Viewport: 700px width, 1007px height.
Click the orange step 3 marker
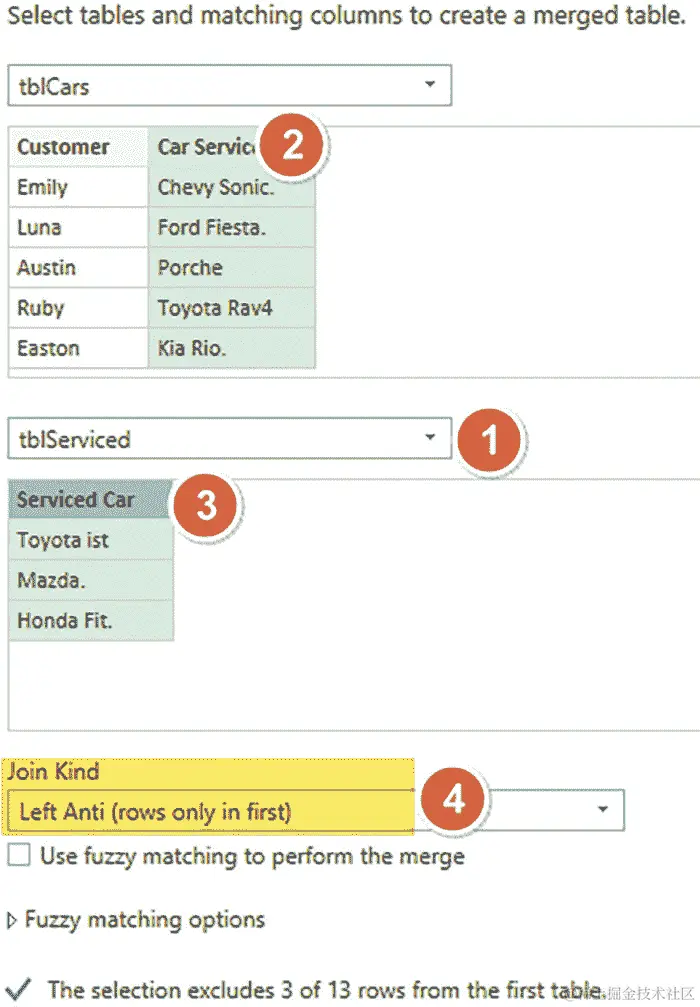(x=206, y=505)
